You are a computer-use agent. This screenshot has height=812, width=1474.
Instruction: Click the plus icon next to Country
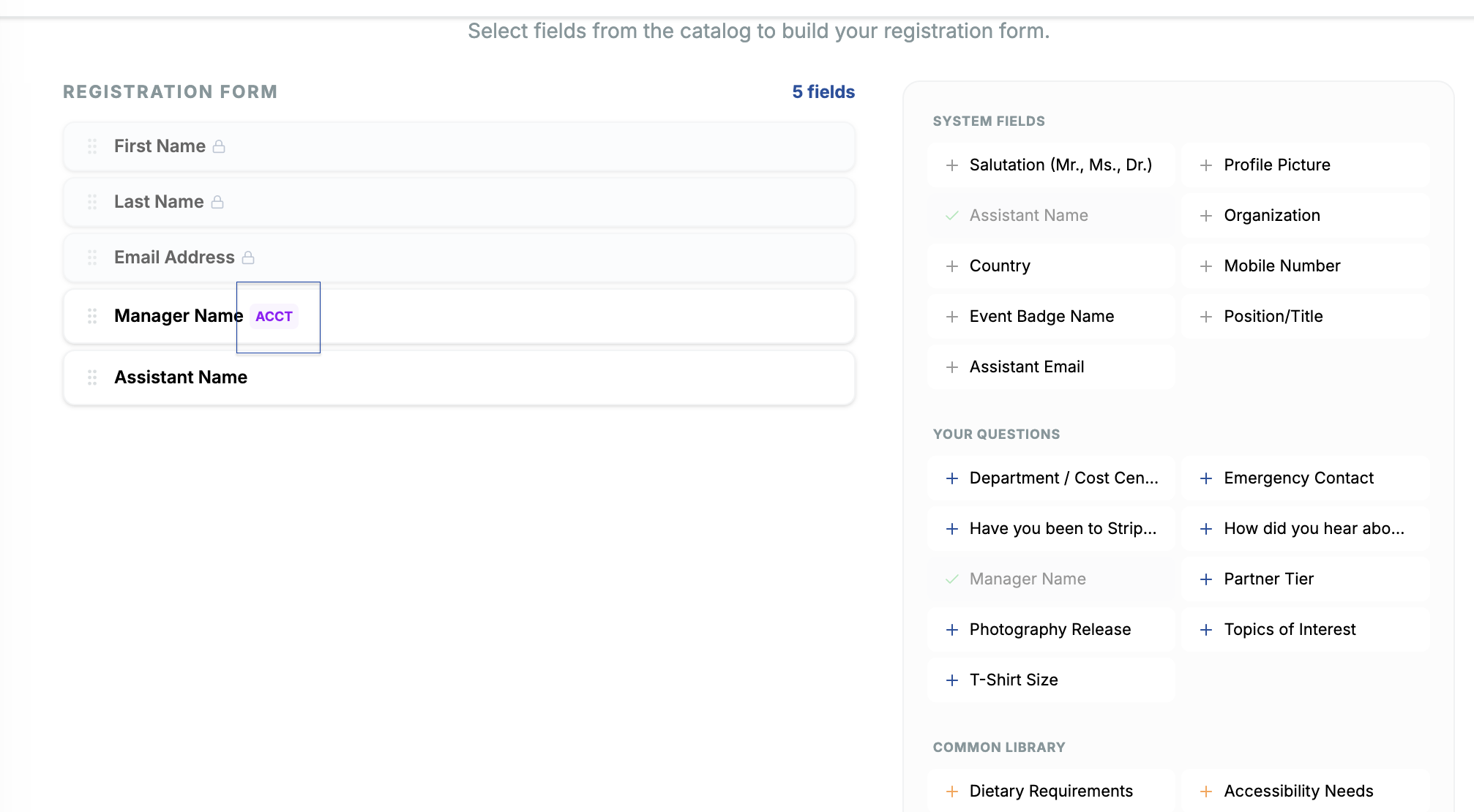coord(952,266)
